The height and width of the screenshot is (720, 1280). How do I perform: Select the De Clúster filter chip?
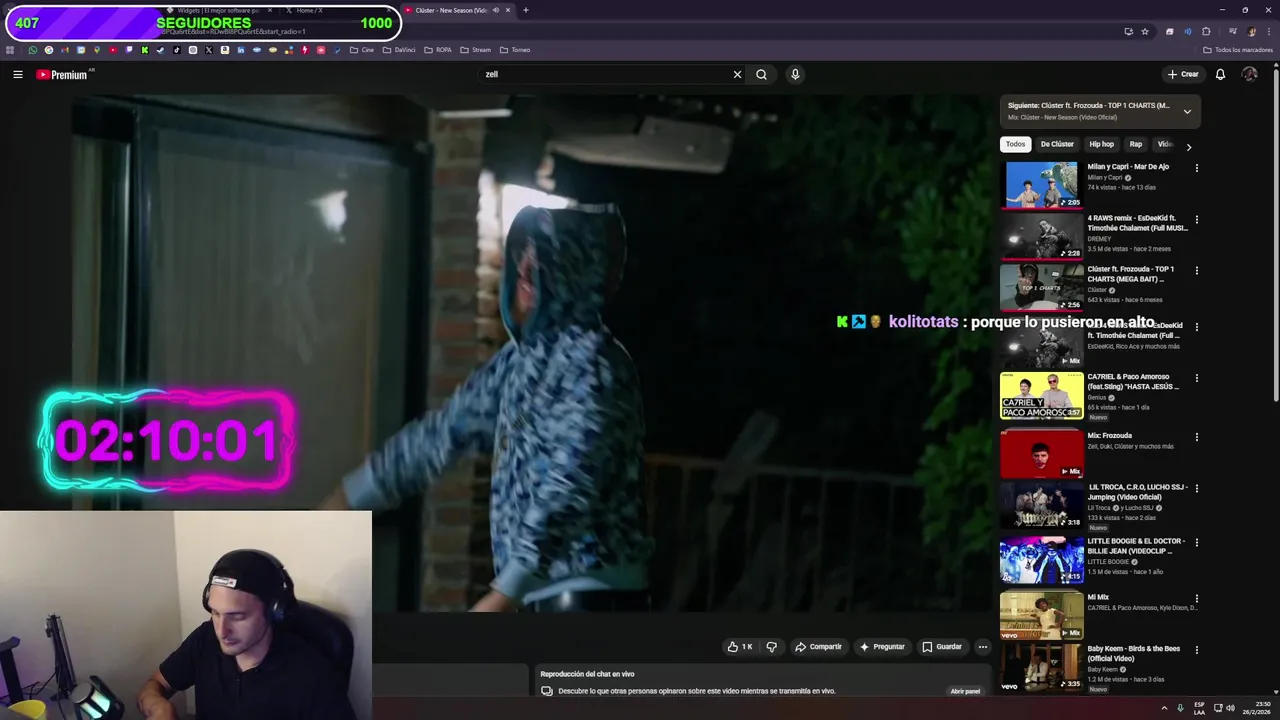click(x=1057, y=144)
